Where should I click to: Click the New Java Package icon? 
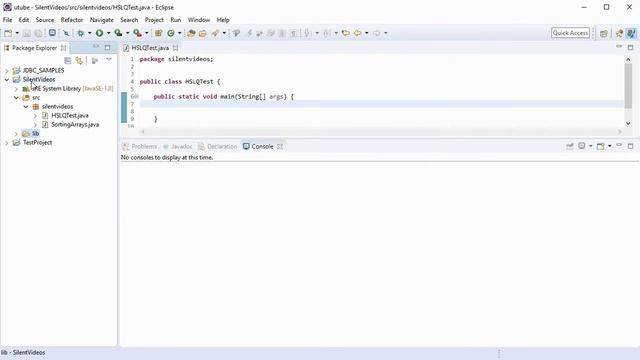pyautogui.click(x=158, y=33)
